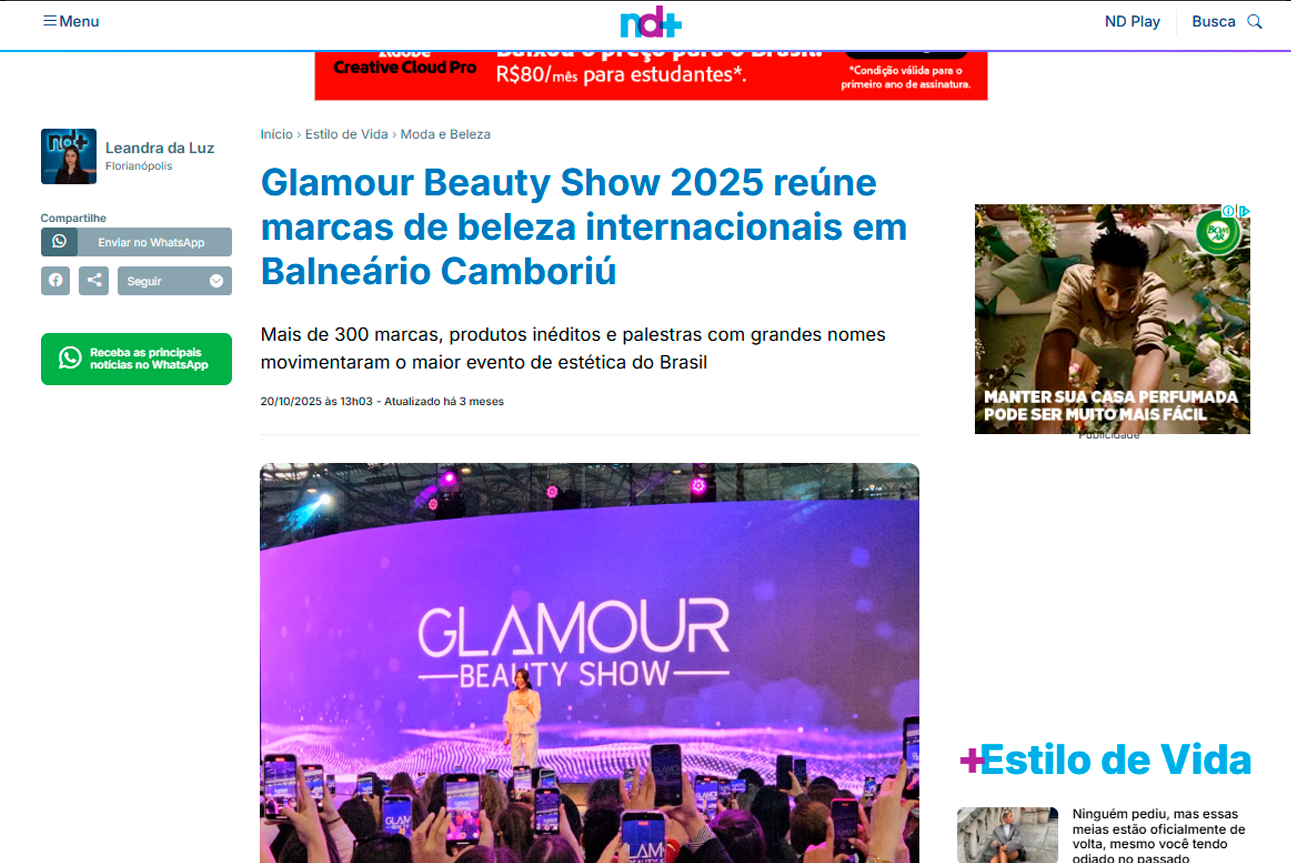Open Estilo de Vida breadcrumb

click(346, 134)
